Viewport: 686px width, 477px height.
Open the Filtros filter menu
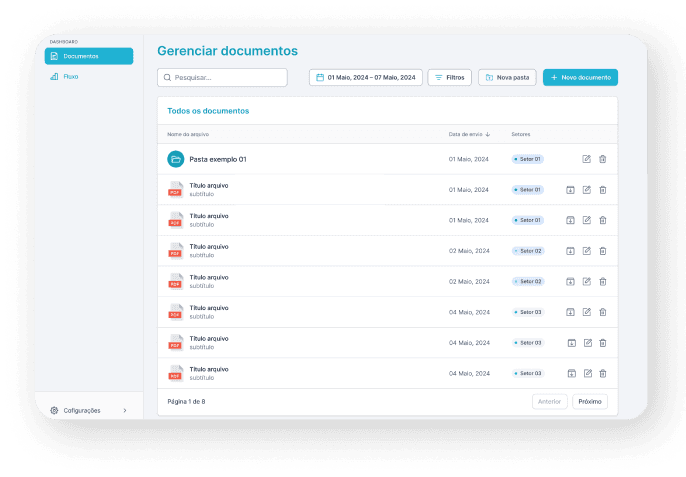[x=449, y=77]
